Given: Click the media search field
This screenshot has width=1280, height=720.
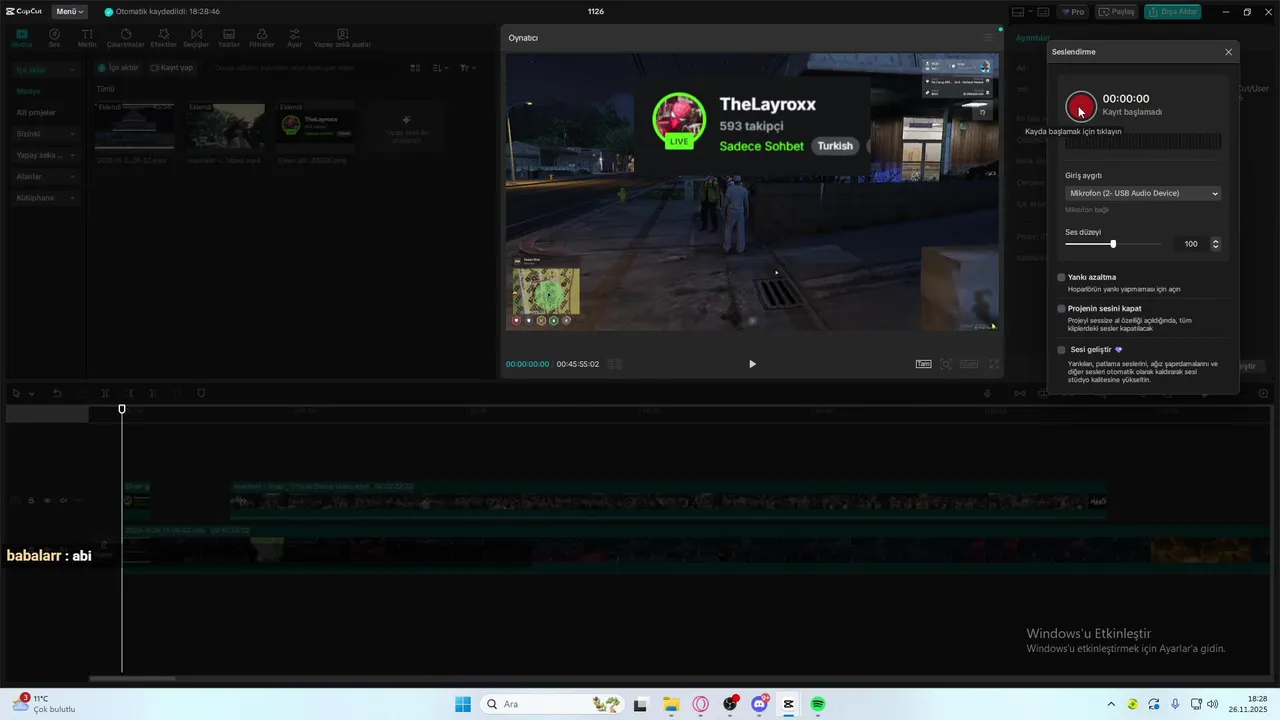Looking at the screenshot, I should click(300, 68).
